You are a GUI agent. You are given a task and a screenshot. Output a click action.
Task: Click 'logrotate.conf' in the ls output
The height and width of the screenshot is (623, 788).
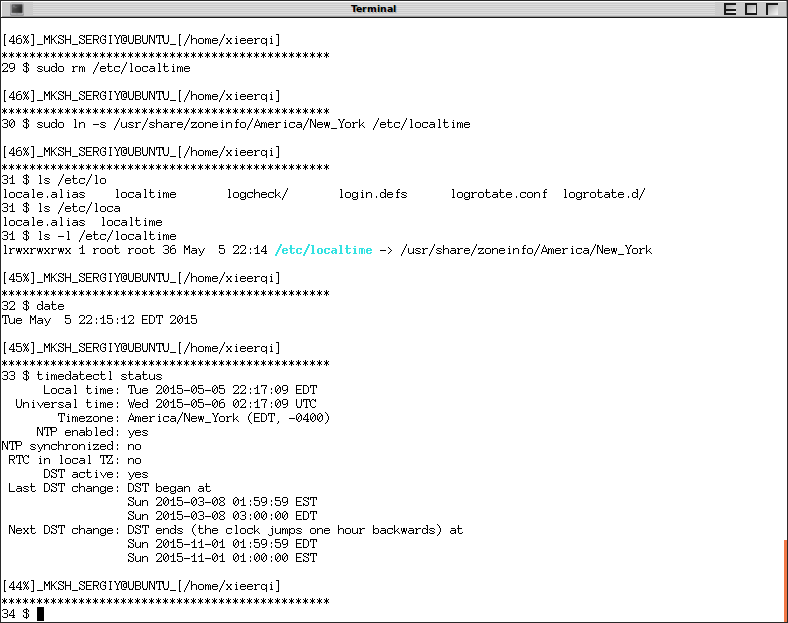point(499,194)
